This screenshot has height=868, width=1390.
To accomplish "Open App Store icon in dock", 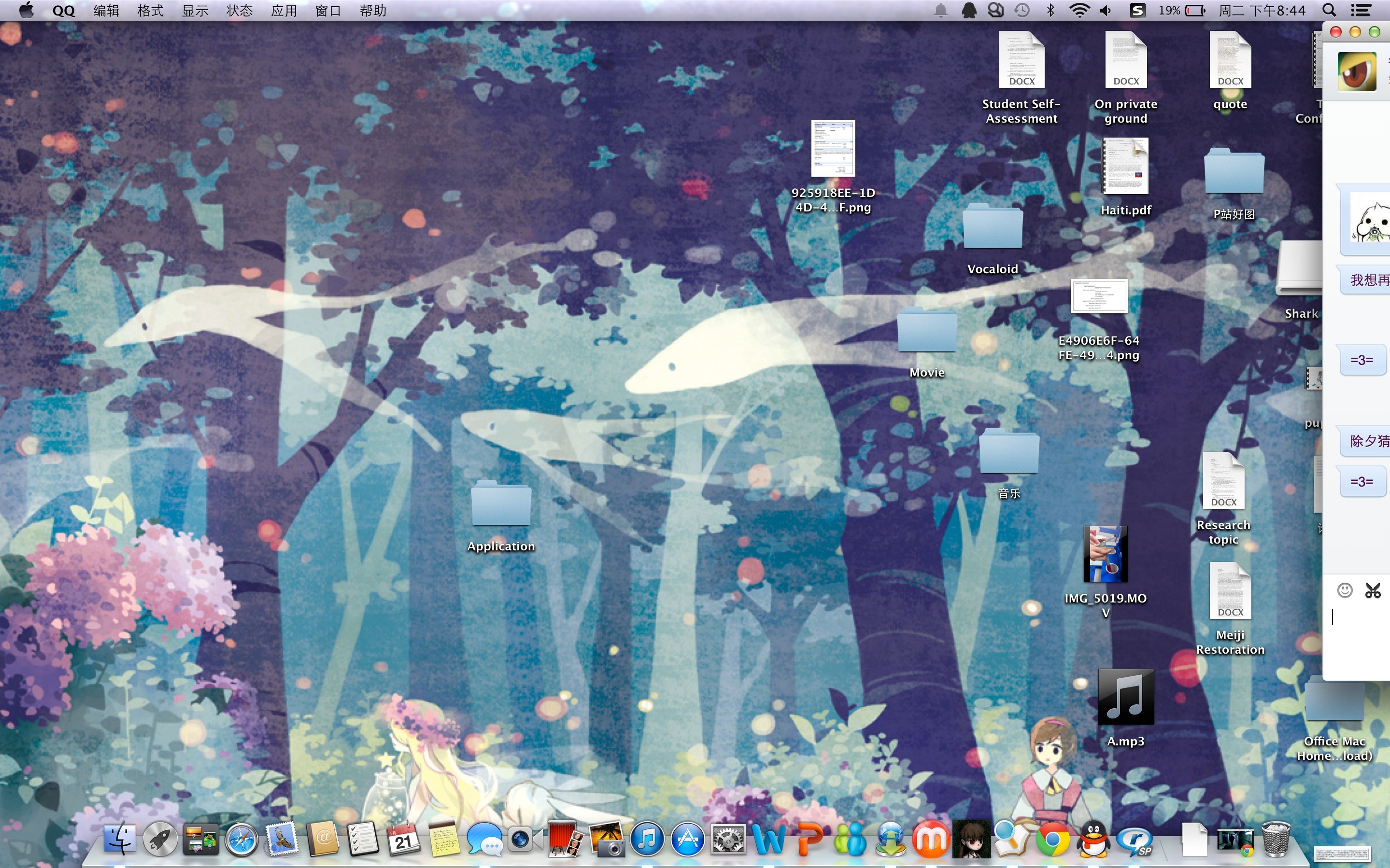I will point(687,840).
